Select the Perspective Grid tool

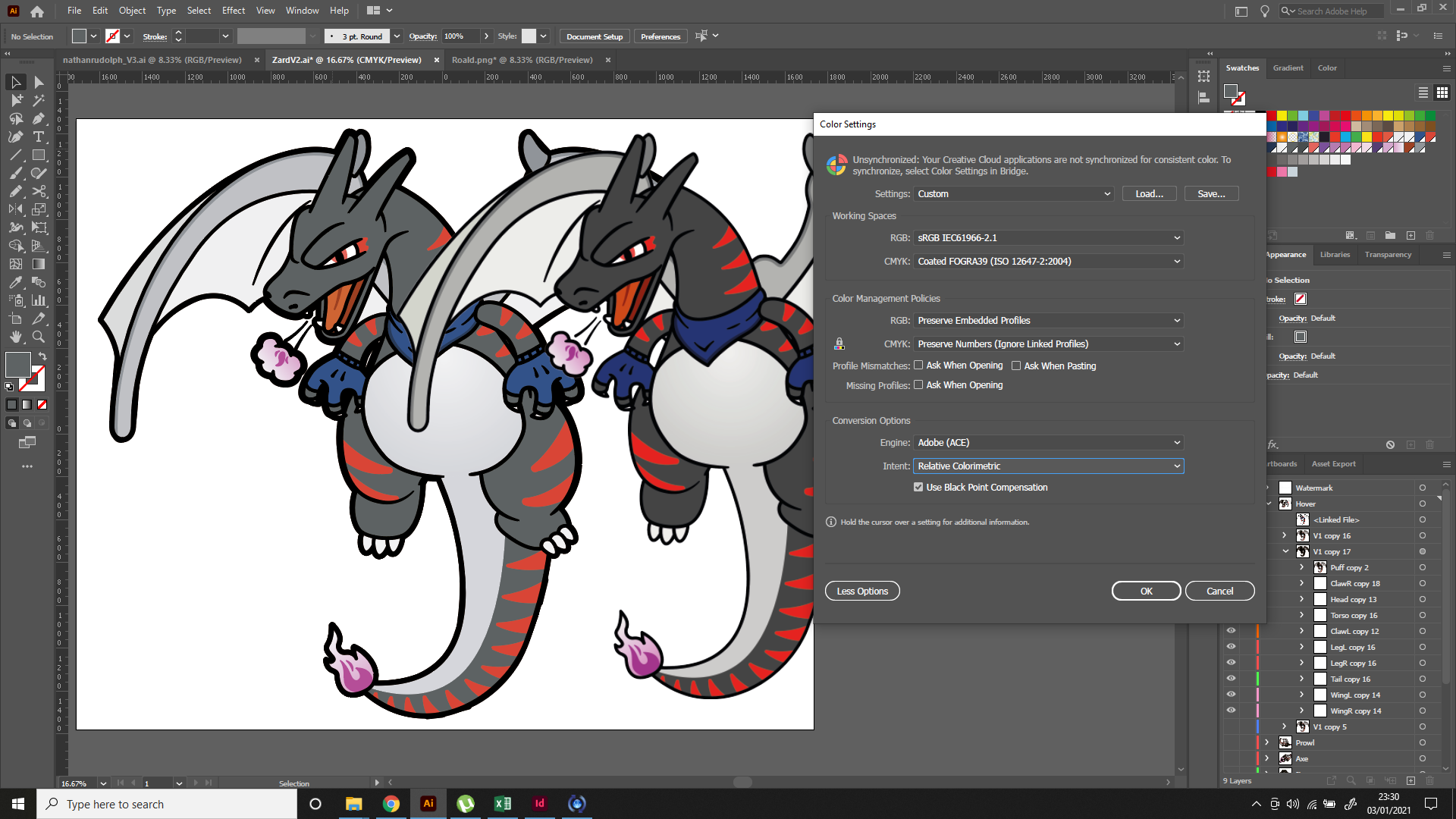[x=39, y=246]
